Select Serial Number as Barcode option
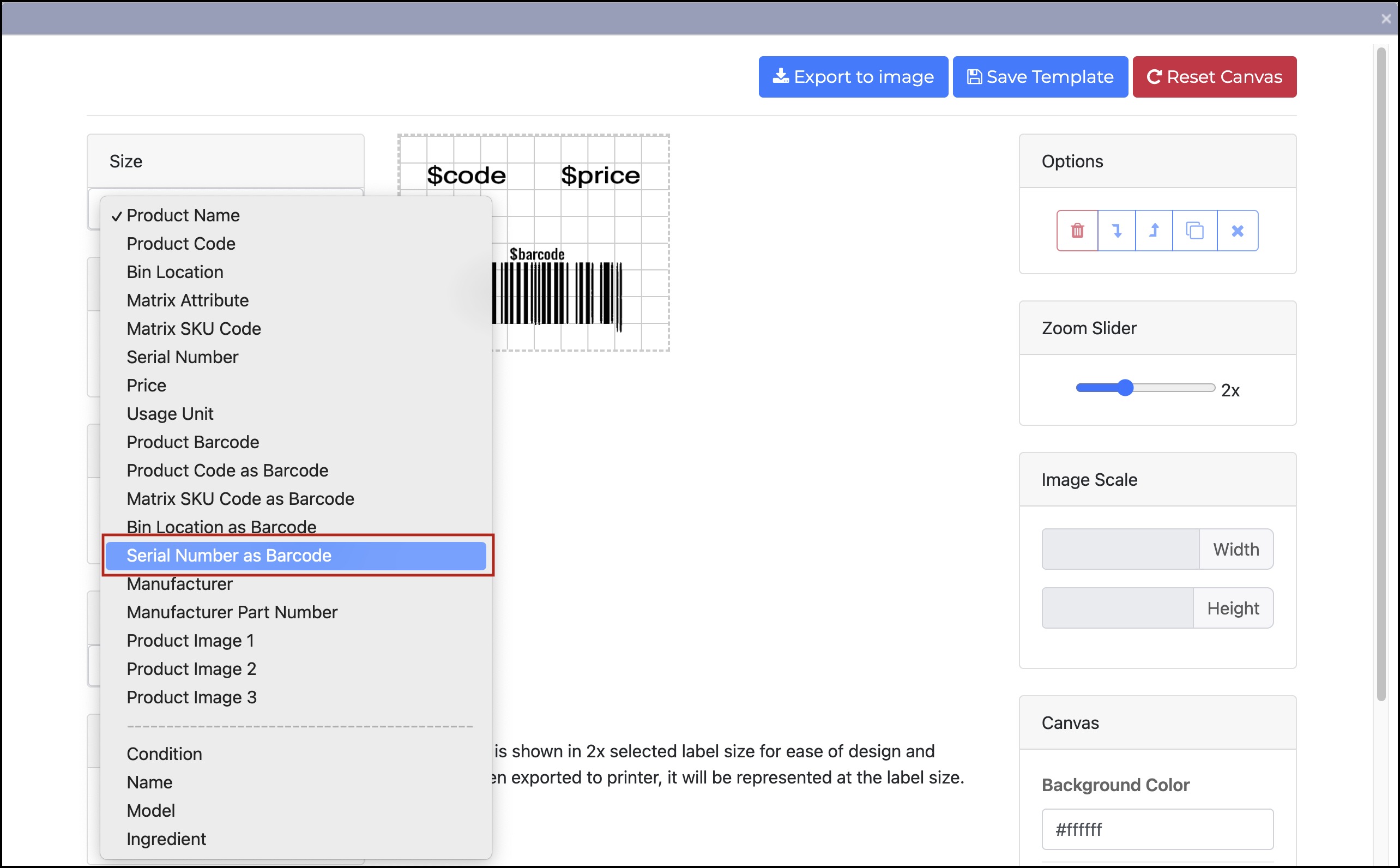The image size is (1400, 868). [x=229, y=556]
